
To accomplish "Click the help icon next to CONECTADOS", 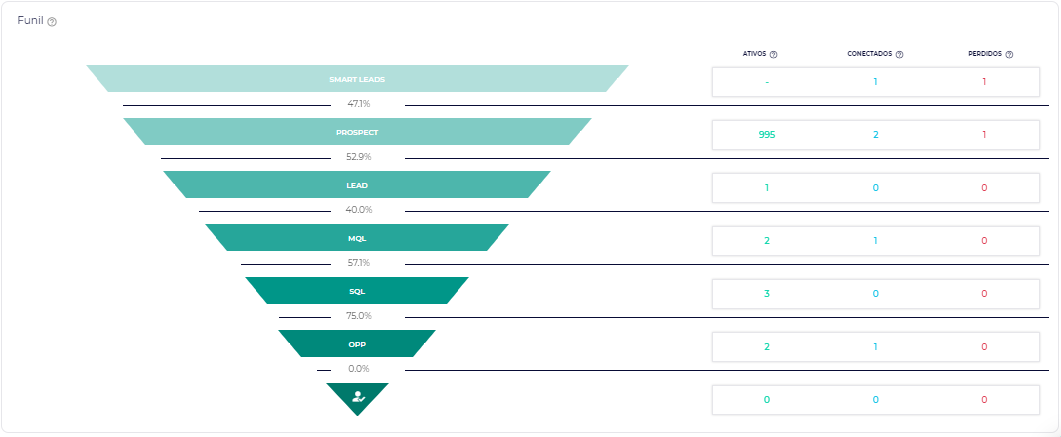I will (900, 55).
